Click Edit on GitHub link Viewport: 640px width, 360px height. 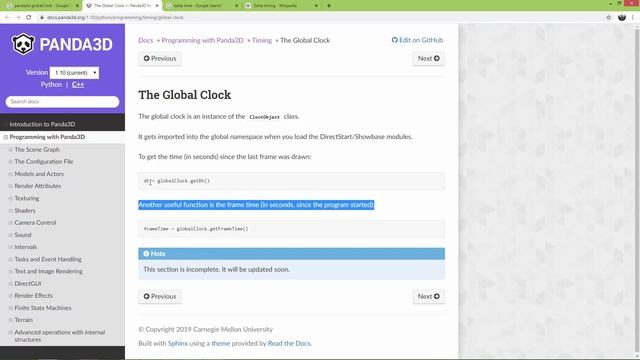[417, 40]
